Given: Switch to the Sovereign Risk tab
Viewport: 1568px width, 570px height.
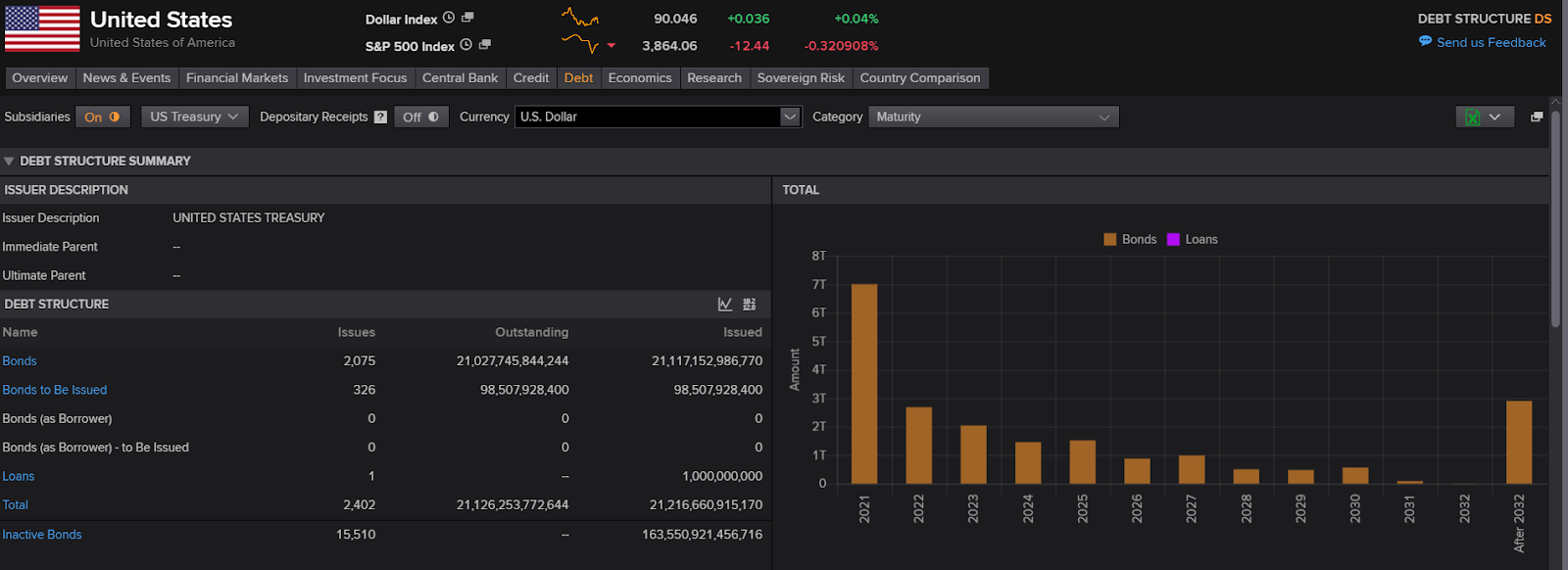Looking at the screenshot, I should pyautogui.click(x=800, y=78).
